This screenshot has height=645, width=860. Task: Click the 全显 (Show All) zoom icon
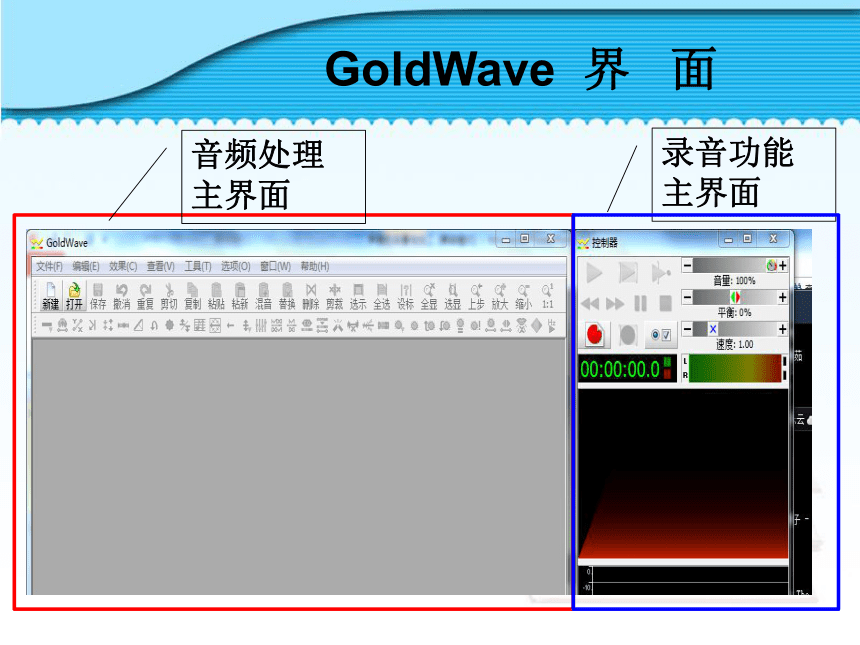coord(429,296)
